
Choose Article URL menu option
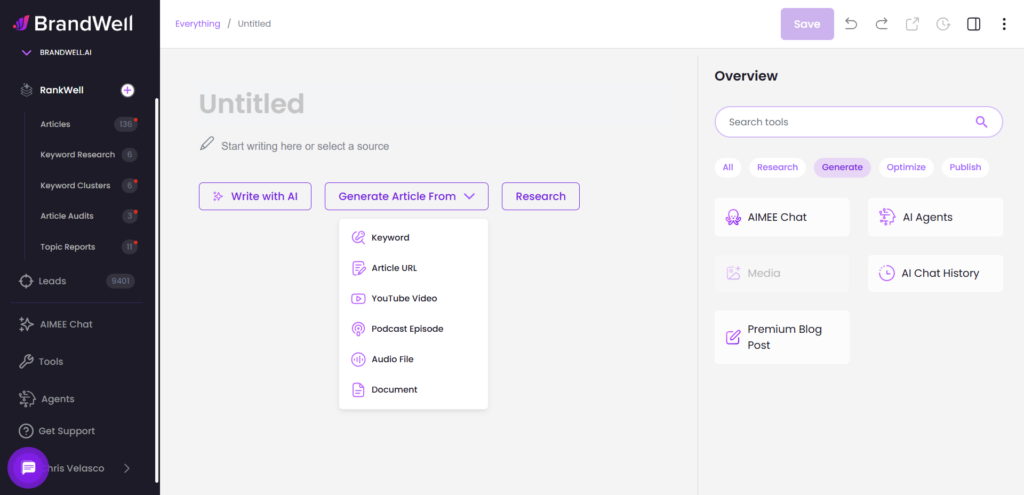point(413,268)
